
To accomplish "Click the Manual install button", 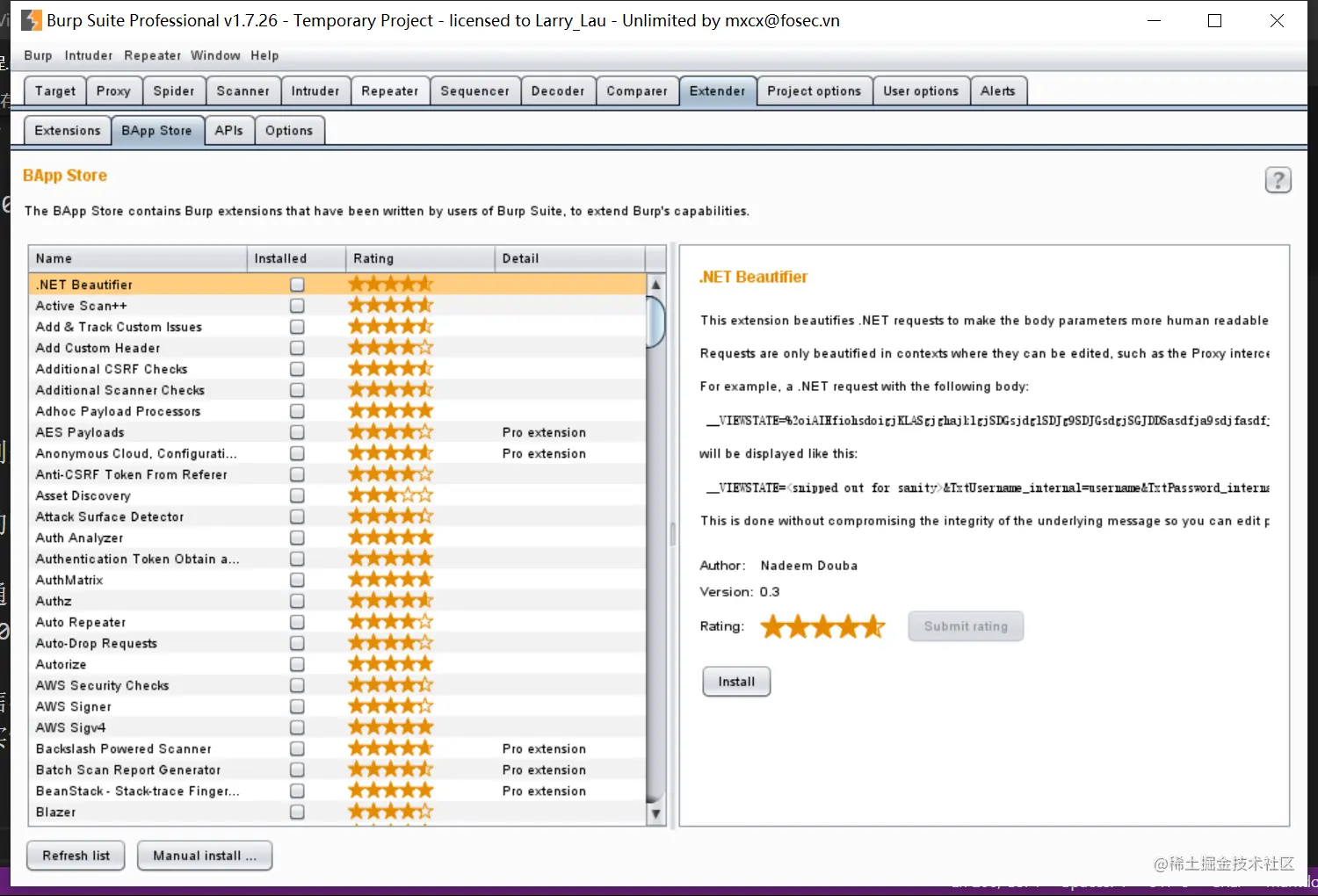I will (x=205, y=856).
